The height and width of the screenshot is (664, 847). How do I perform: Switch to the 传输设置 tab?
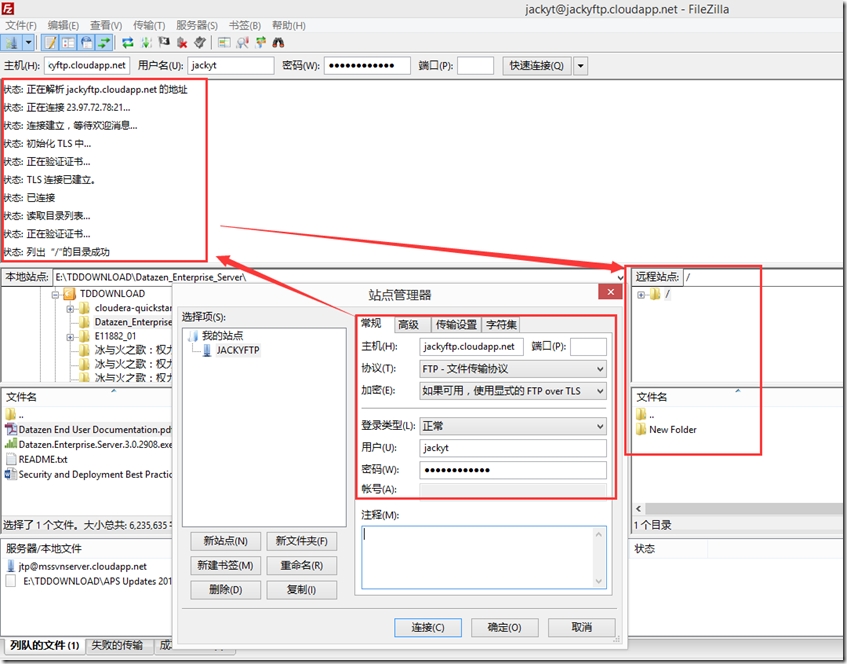pyautogui.click(x=456, y=325)
